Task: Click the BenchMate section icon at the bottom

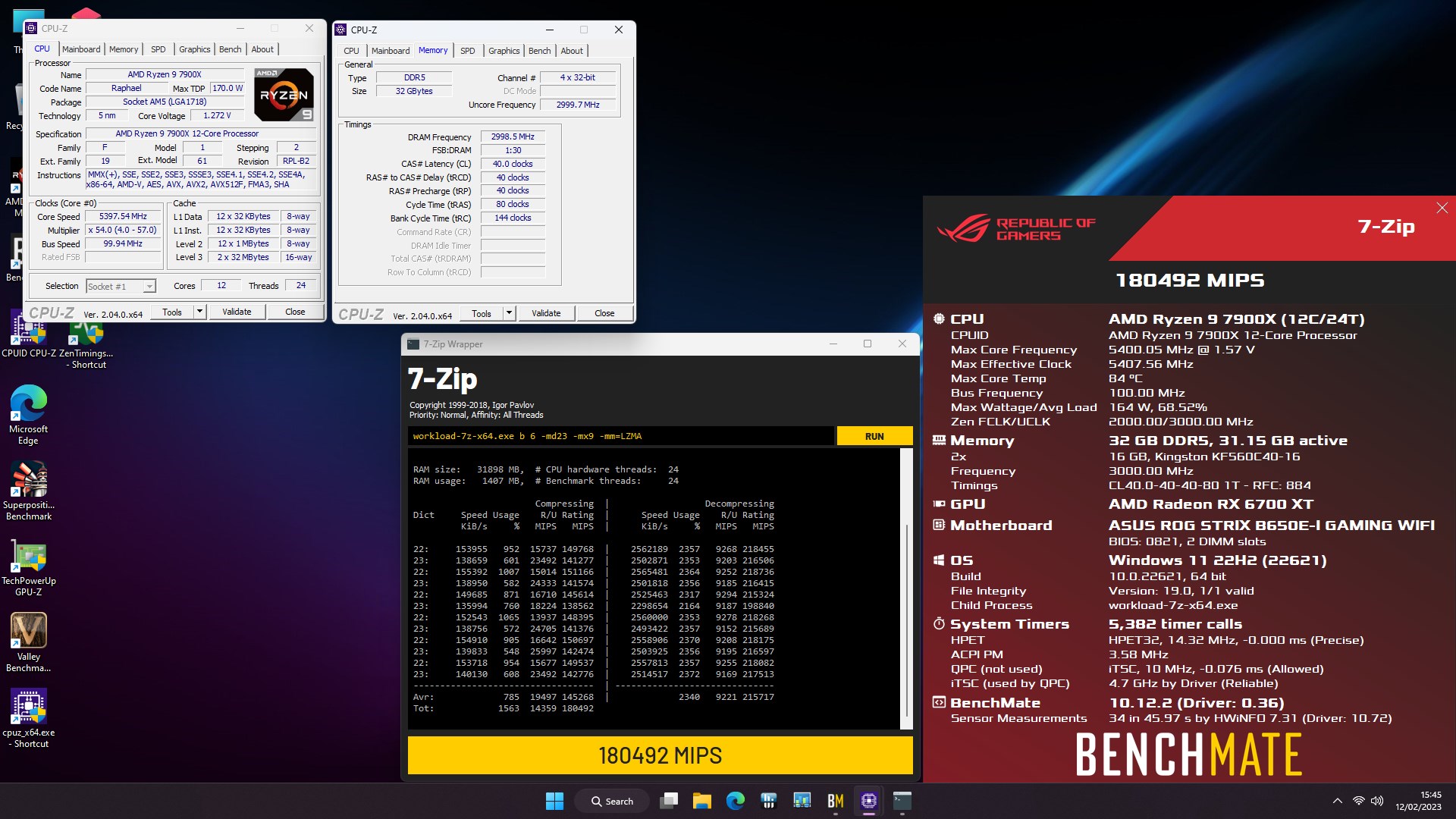Action: [x=939, y=702]
